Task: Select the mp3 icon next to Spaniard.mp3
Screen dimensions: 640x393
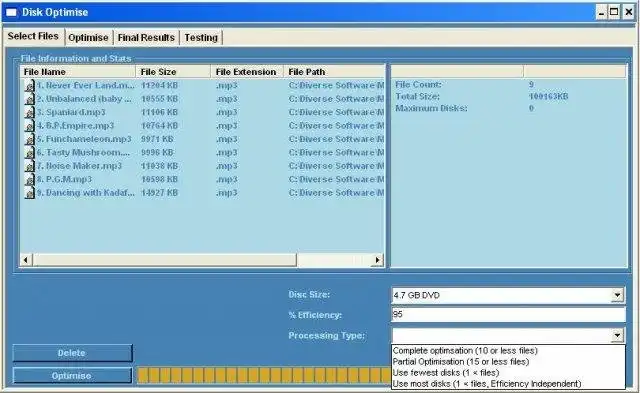Action: 29,113
